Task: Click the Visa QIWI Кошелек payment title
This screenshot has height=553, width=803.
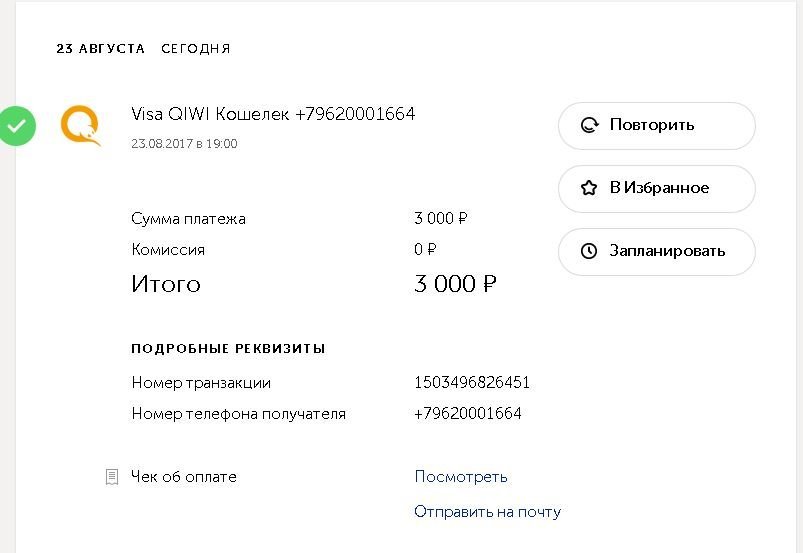Action: point(273,114)
